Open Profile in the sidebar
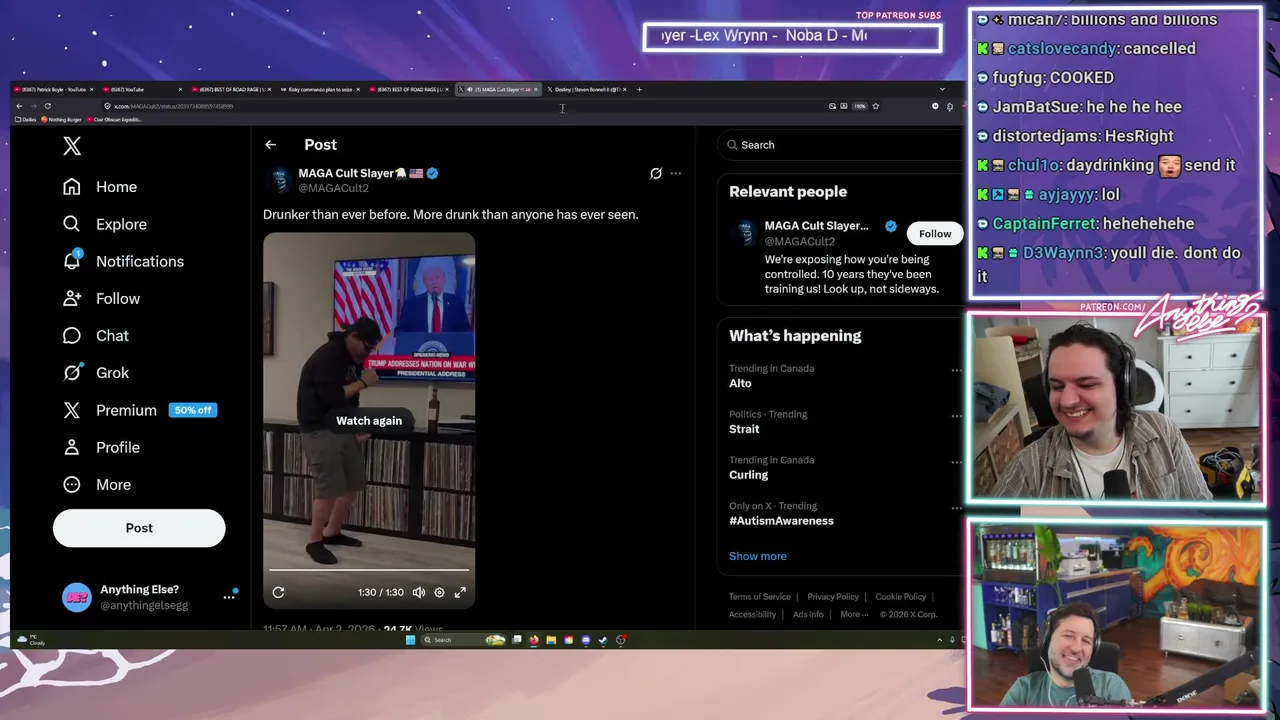Image resolution: width=1280 pixels, height=720 pixels. pyautogui.click(x=101, y=447)
